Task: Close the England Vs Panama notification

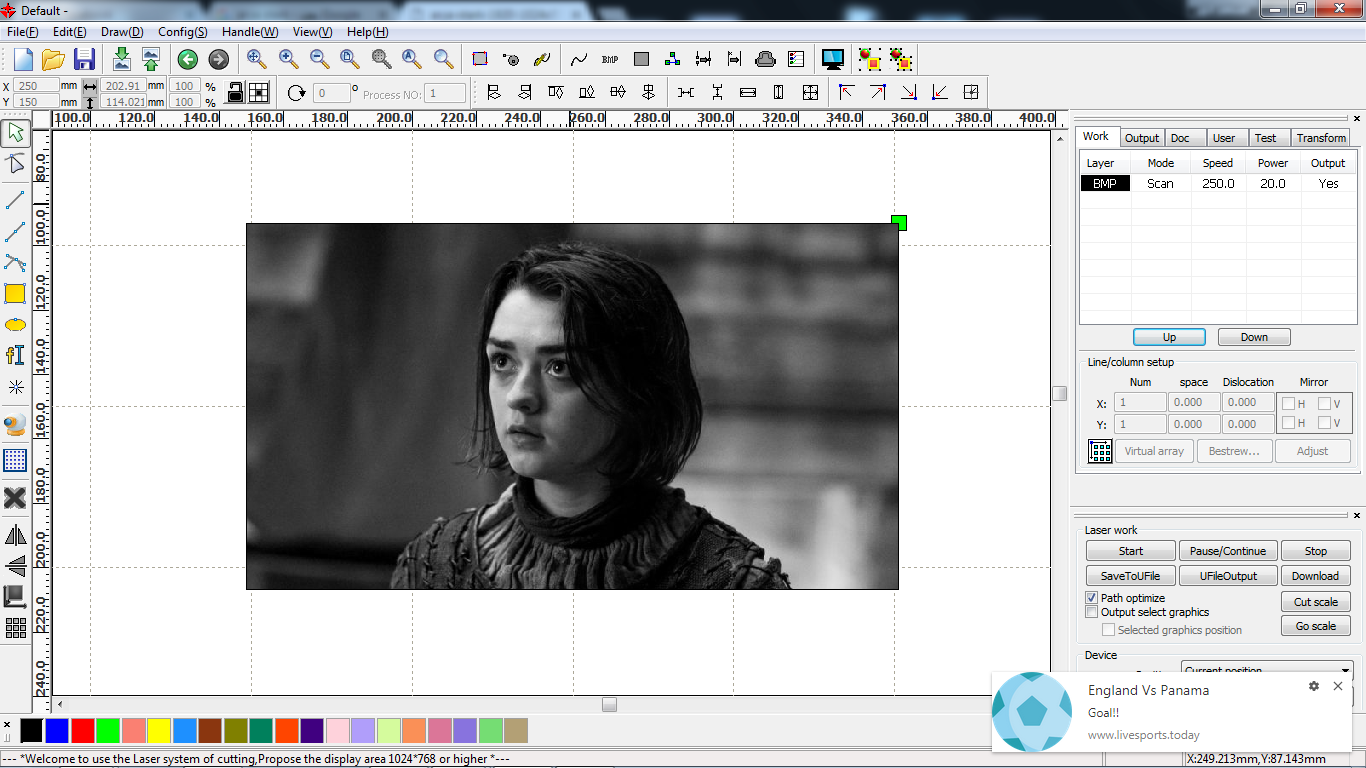Action: [x=1338, y=686]
